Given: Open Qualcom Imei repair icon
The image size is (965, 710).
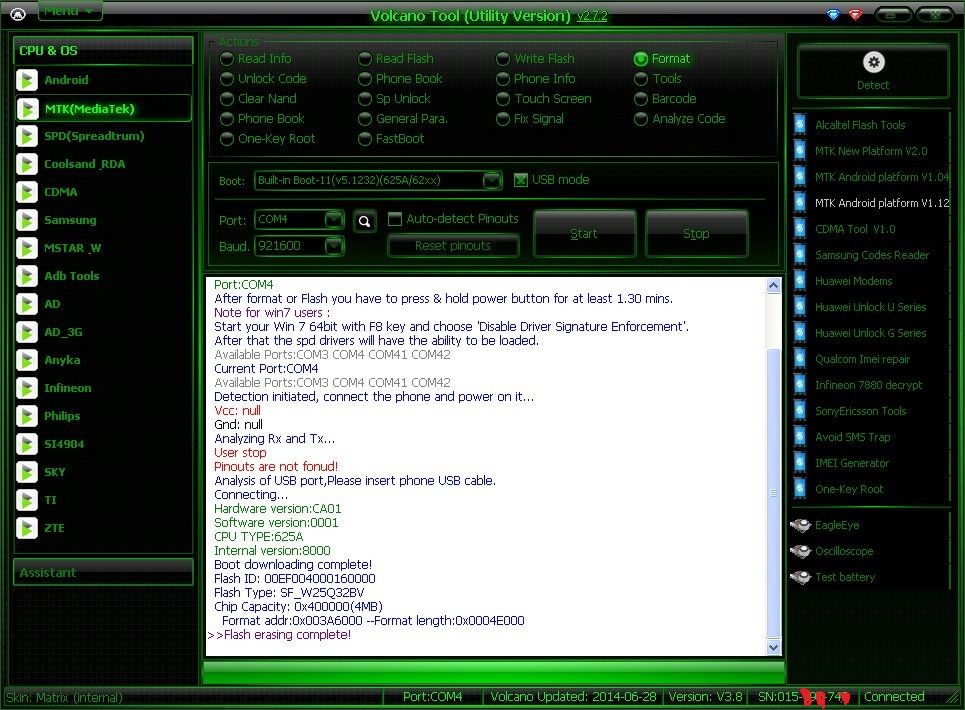Looking at the screenshot, I should [x=800, y=359].
